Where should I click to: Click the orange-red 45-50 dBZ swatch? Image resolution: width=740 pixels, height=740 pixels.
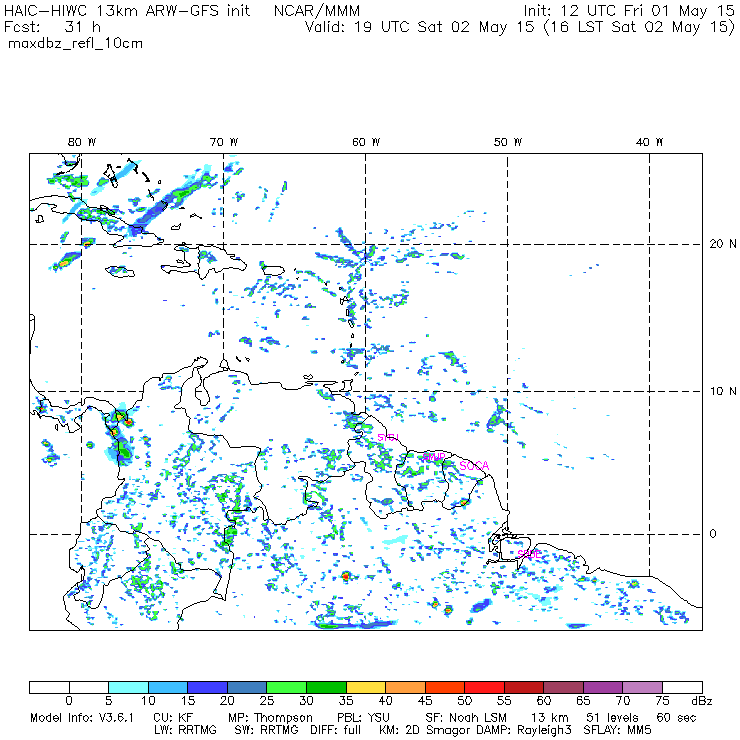click(445, 687)
